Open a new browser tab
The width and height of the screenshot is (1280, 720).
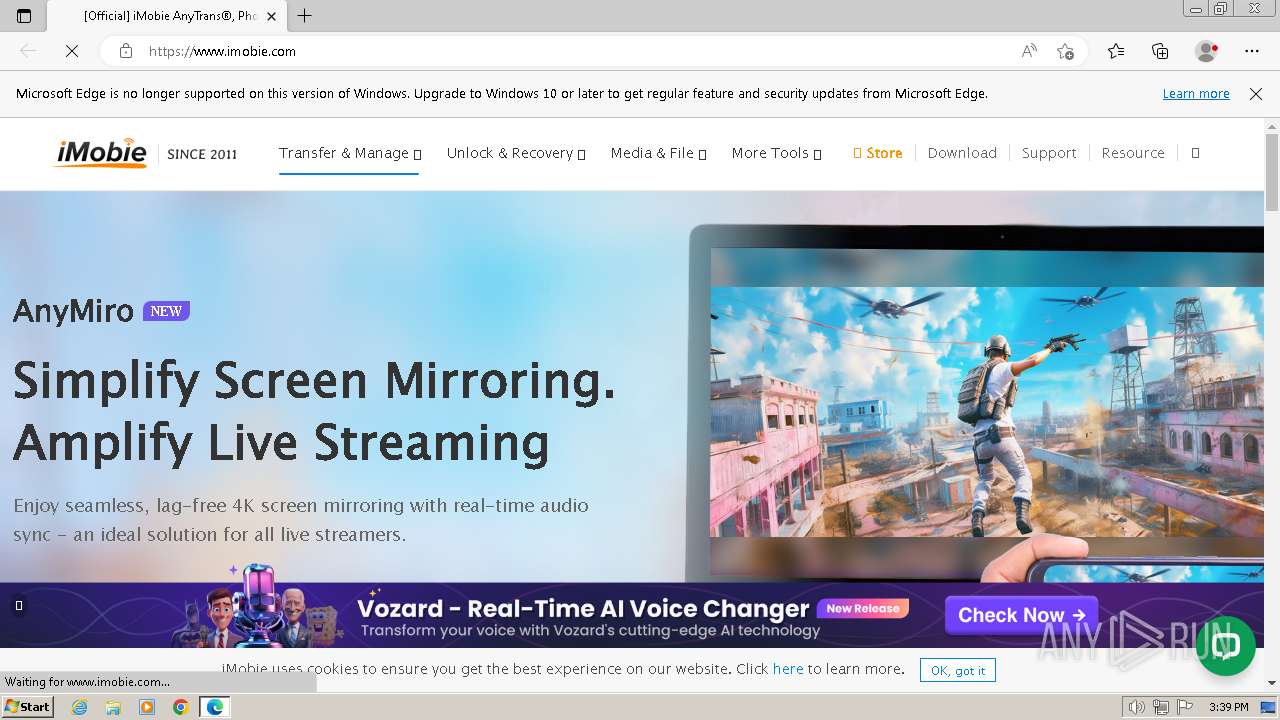click(x=305, y=16)
